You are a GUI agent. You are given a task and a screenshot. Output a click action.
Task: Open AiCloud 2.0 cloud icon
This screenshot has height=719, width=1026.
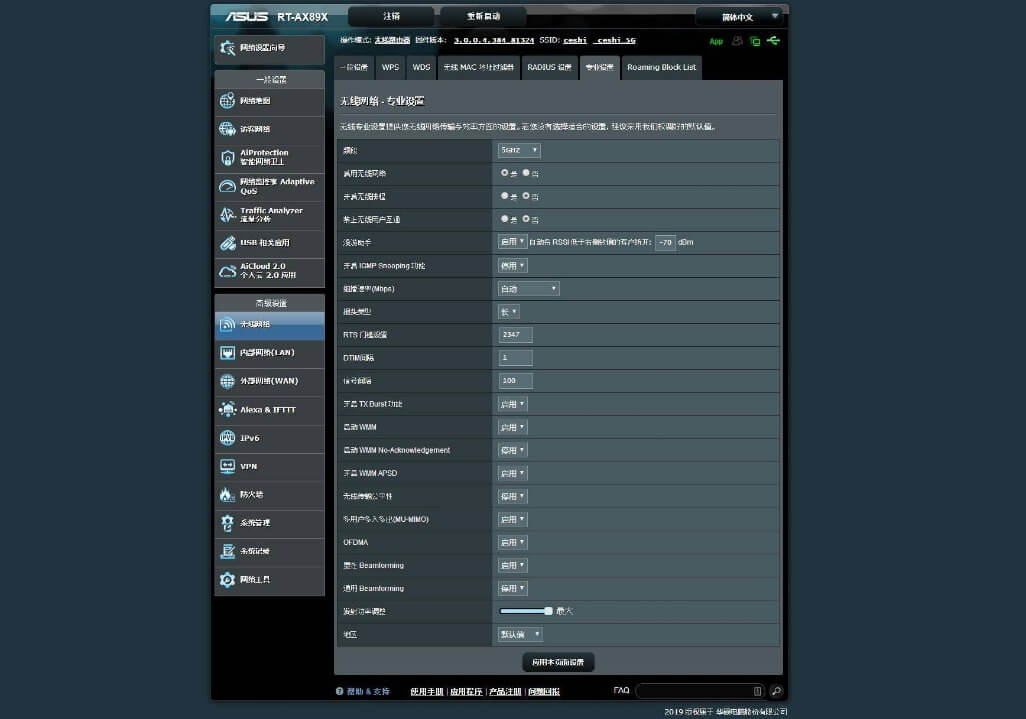pyautogui.click(x=227, y=271)
